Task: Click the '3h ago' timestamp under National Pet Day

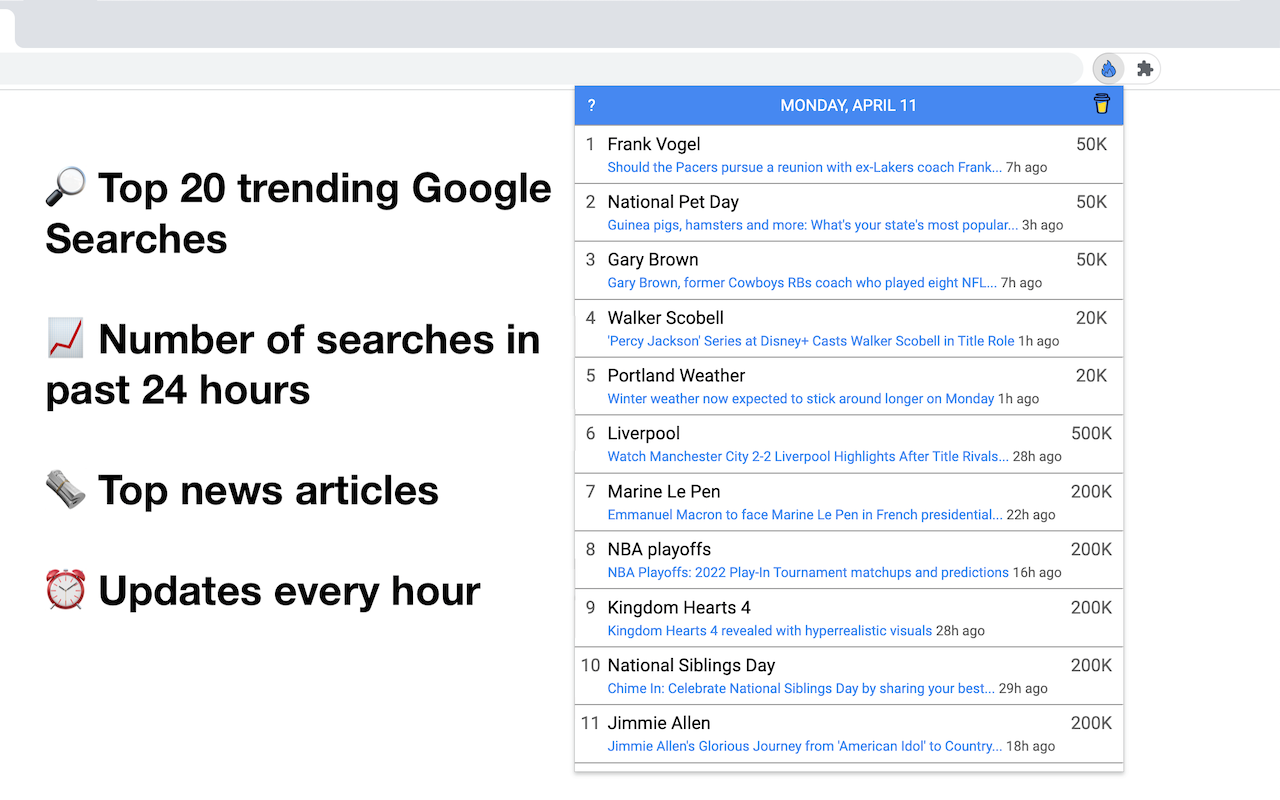Action: tap(1043, 226)
